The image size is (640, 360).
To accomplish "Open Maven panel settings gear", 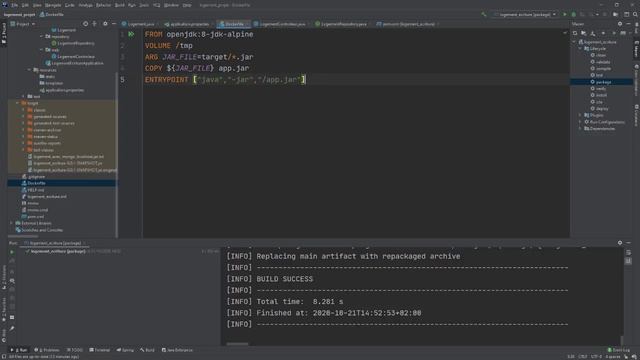I will pyautogui.click(x=620, y=24).
